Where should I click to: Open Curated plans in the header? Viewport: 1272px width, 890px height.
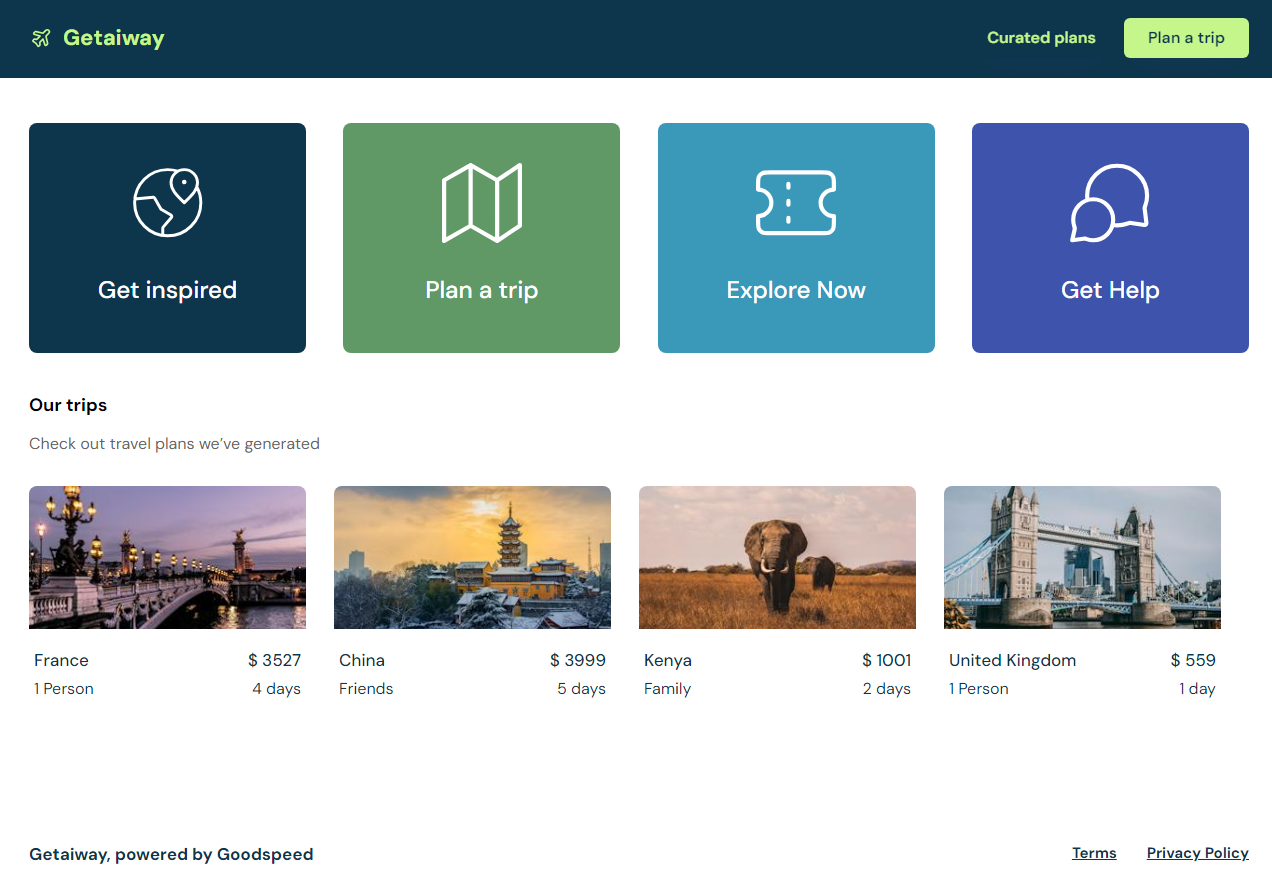[x=1041, y=38]
